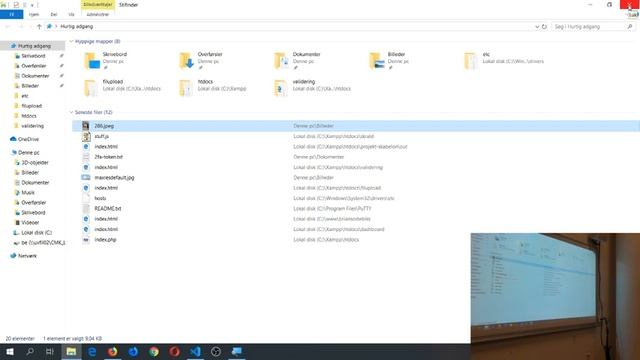Image resolution: width=640 pixels, height=360 pixels.
Task: Click the refresh icon in the address bar
Action: pyautogui.click(x=544, y=27)
